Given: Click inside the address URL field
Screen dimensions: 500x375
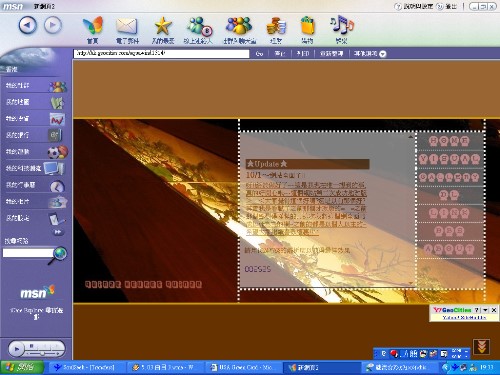Looking at the screenshot, I should pyautogui.click(x=161, y=53).
